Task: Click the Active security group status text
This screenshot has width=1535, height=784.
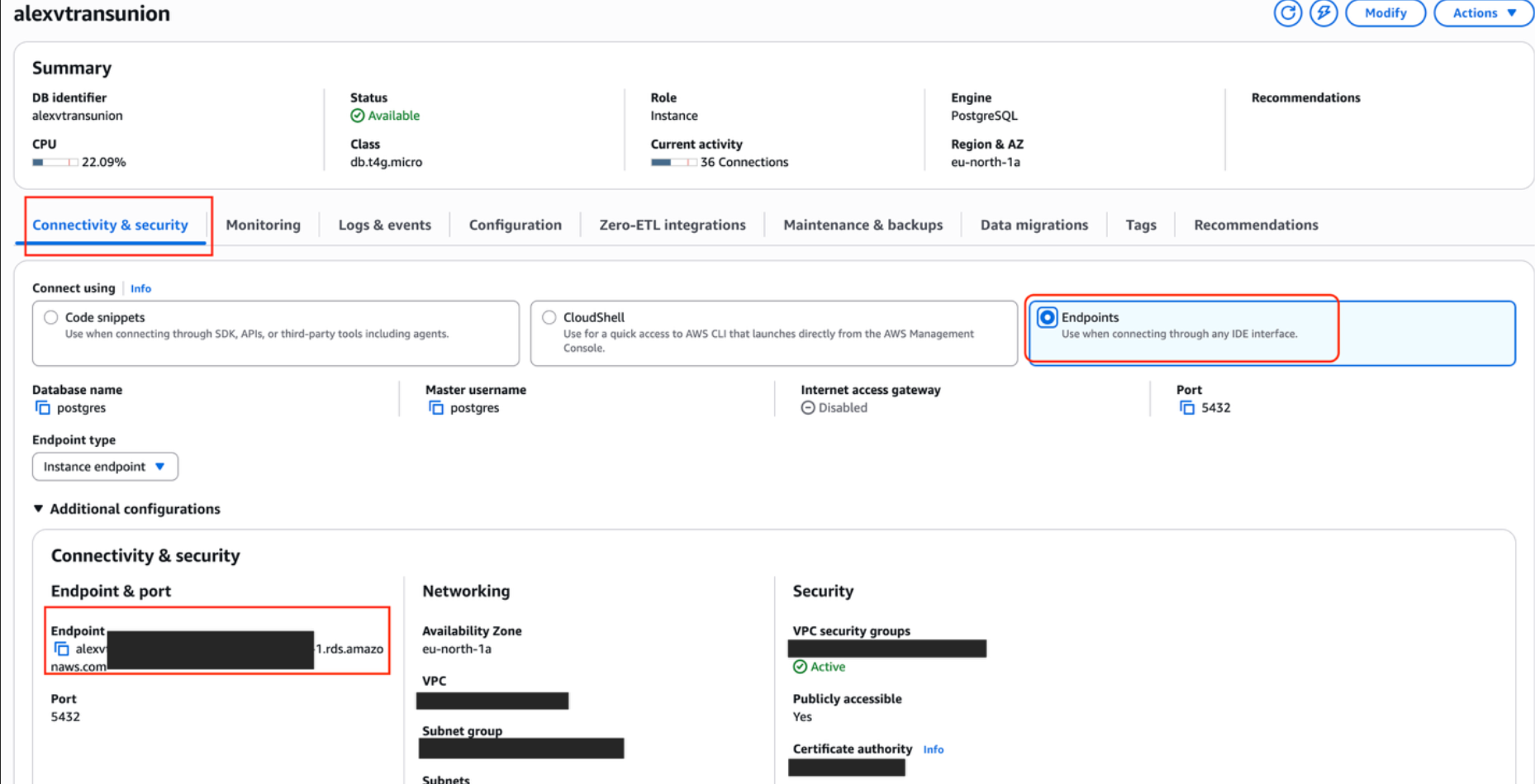Action: [828, 667]
